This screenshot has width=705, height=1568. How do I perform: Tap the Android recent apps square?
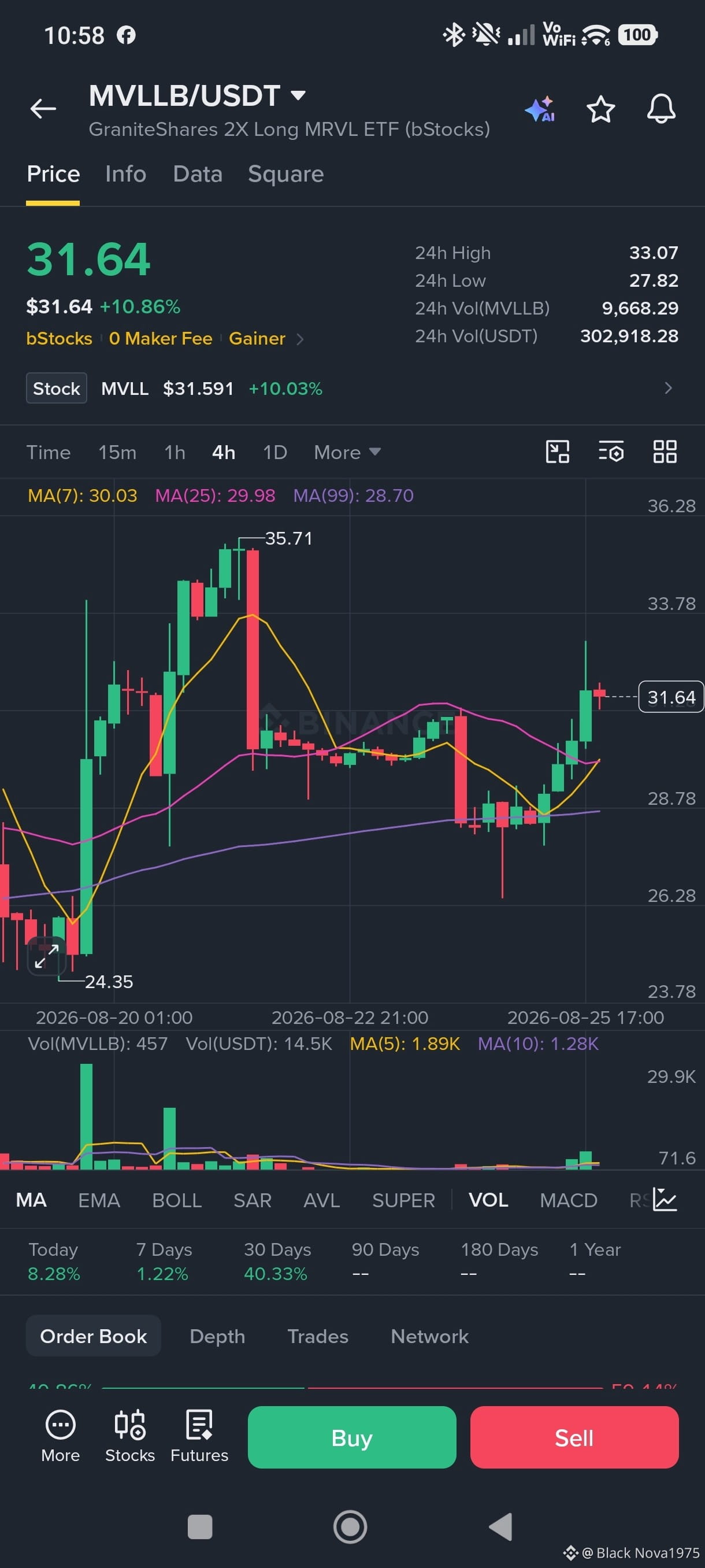(200, 1526)
